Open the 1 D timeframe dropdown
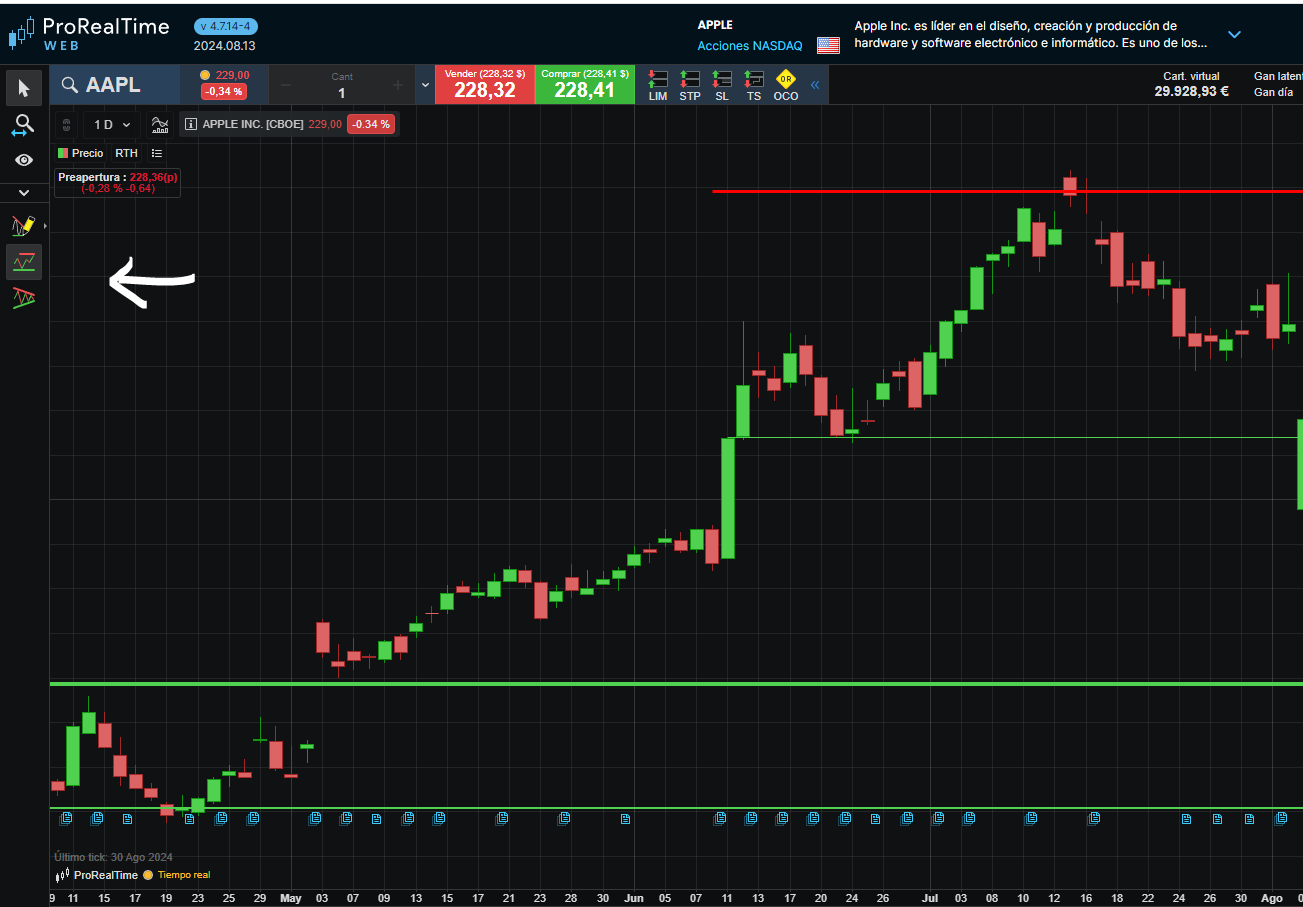 coord(112,125)
